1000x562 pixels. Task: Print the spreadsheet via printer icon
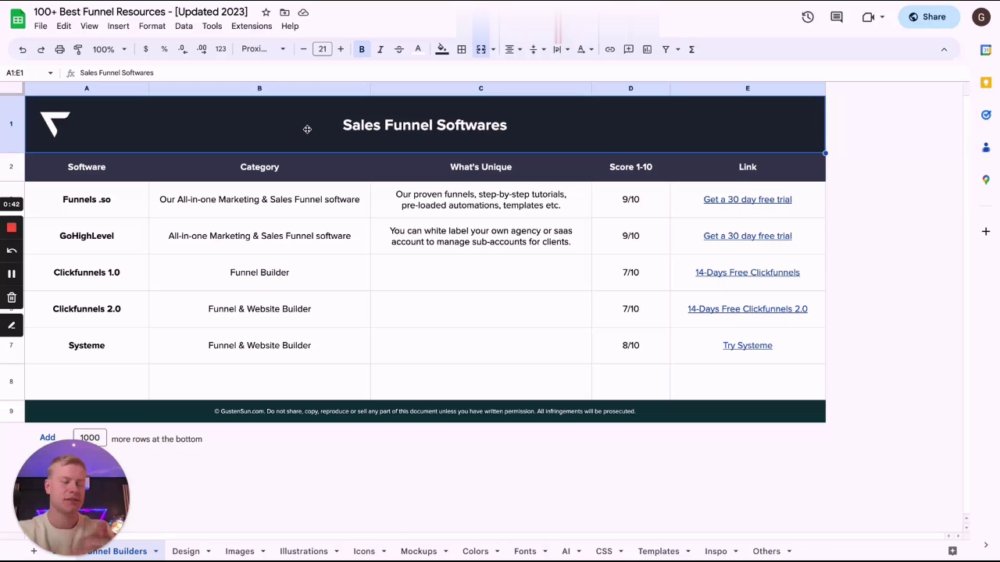tap(59, 49)
